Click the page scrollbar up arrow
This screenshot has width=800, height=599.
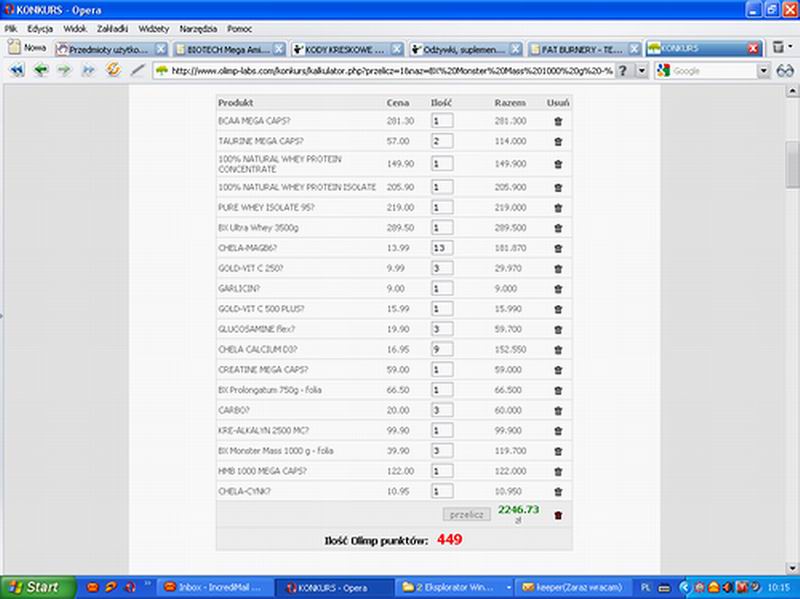792,91
